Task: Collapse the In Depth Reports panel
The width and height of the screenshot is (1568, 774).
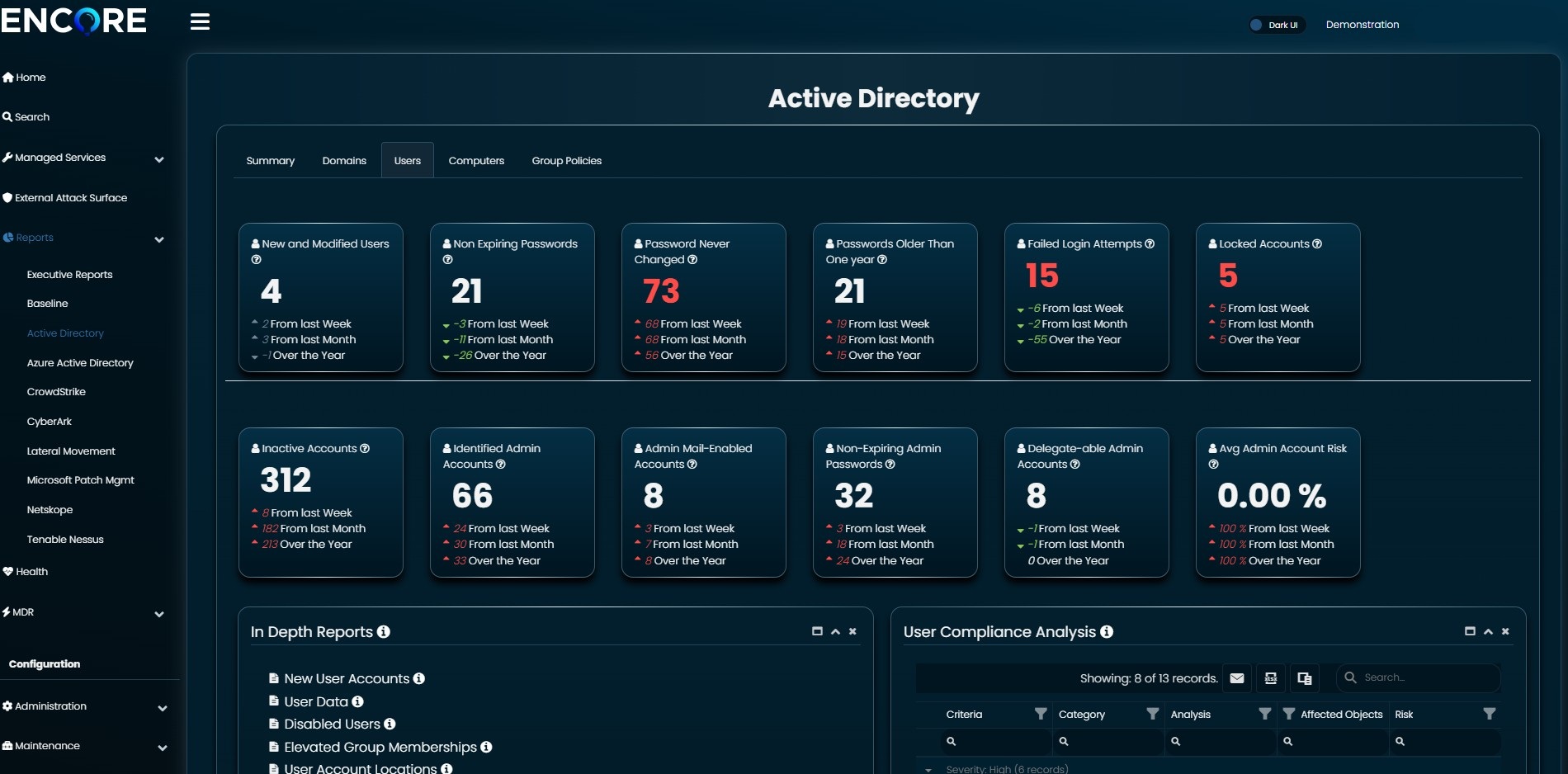Action: click(835, 631)
